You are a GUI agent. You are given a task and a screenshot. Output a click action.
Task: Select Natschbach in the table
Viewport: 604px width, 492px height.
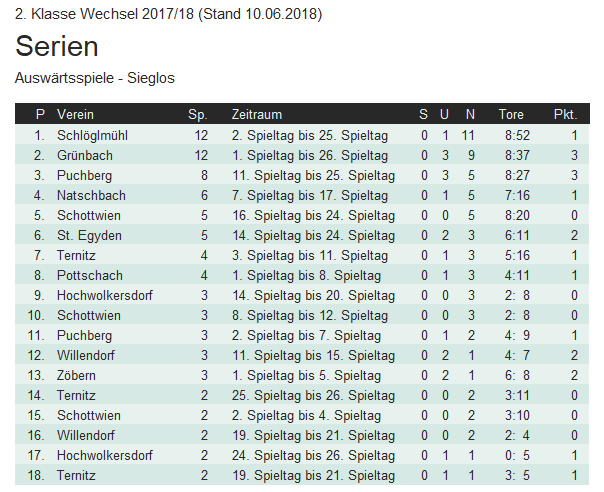[91, 195]
